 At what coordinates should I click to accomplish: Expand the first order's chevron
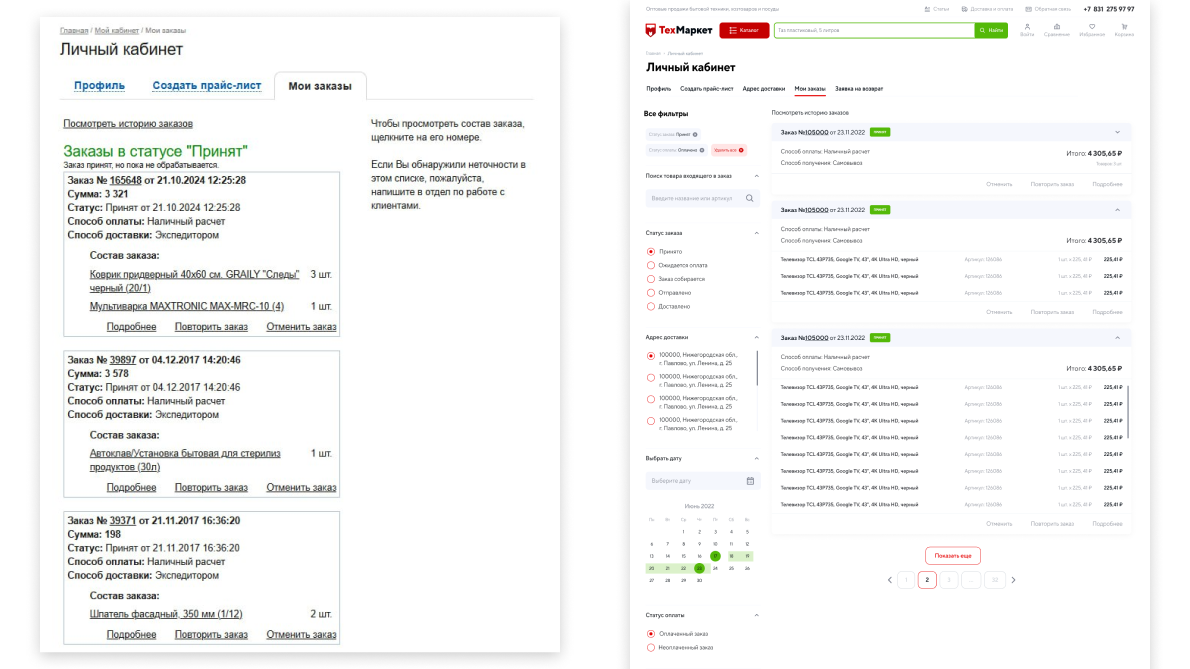pos(1117,132)
